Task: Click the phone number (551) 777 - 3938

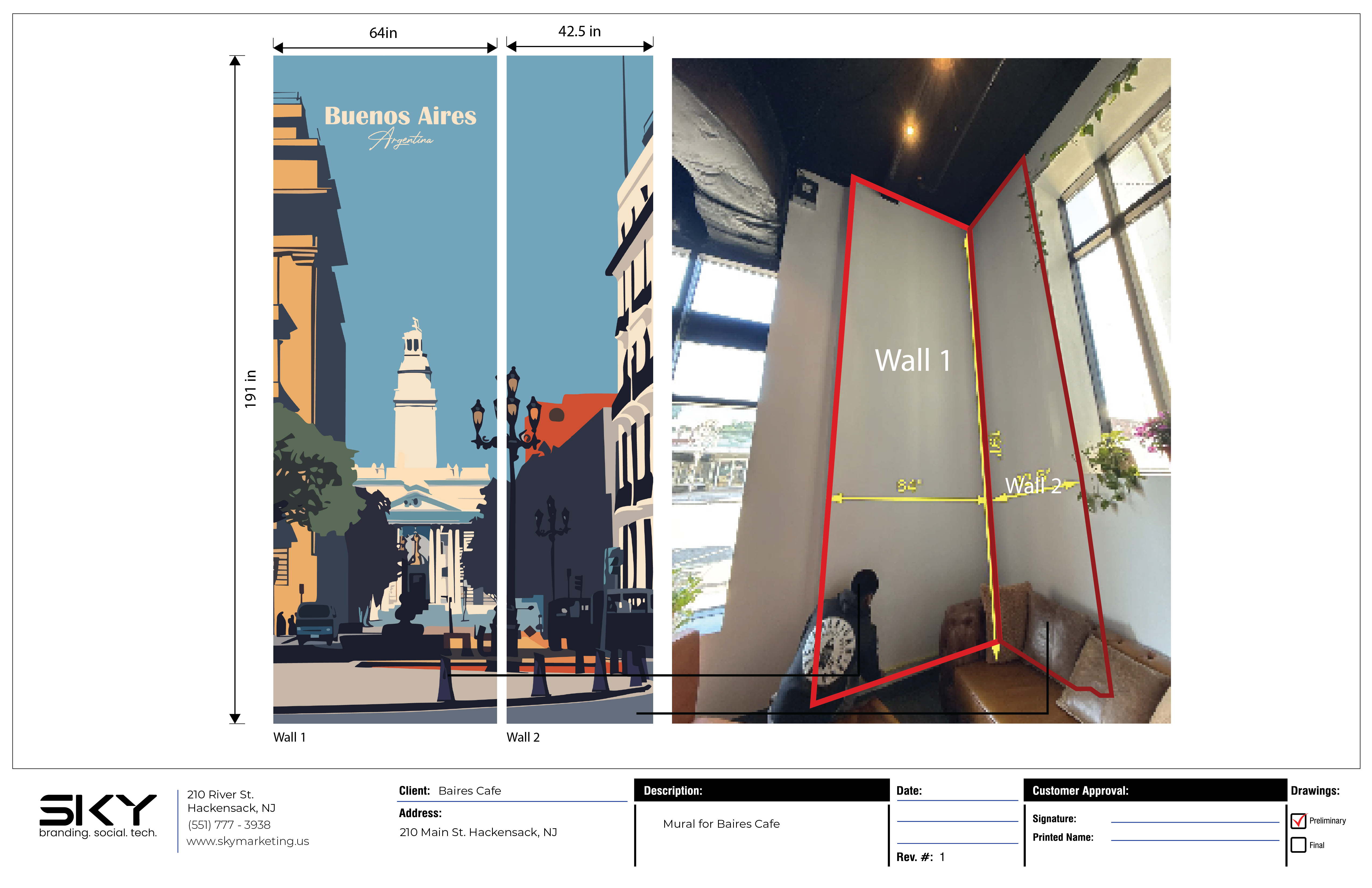Action: [229, 825]
